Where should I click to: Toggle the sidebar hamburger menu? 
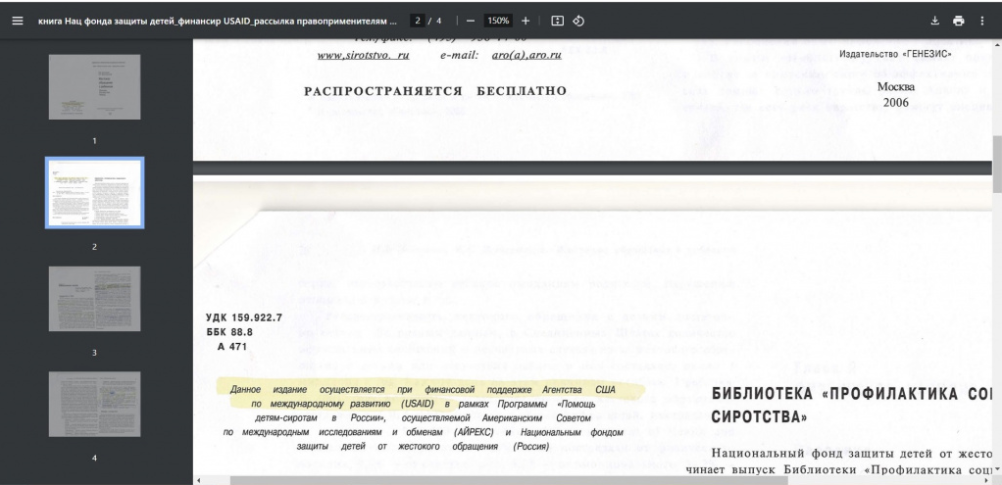(17, 20)
